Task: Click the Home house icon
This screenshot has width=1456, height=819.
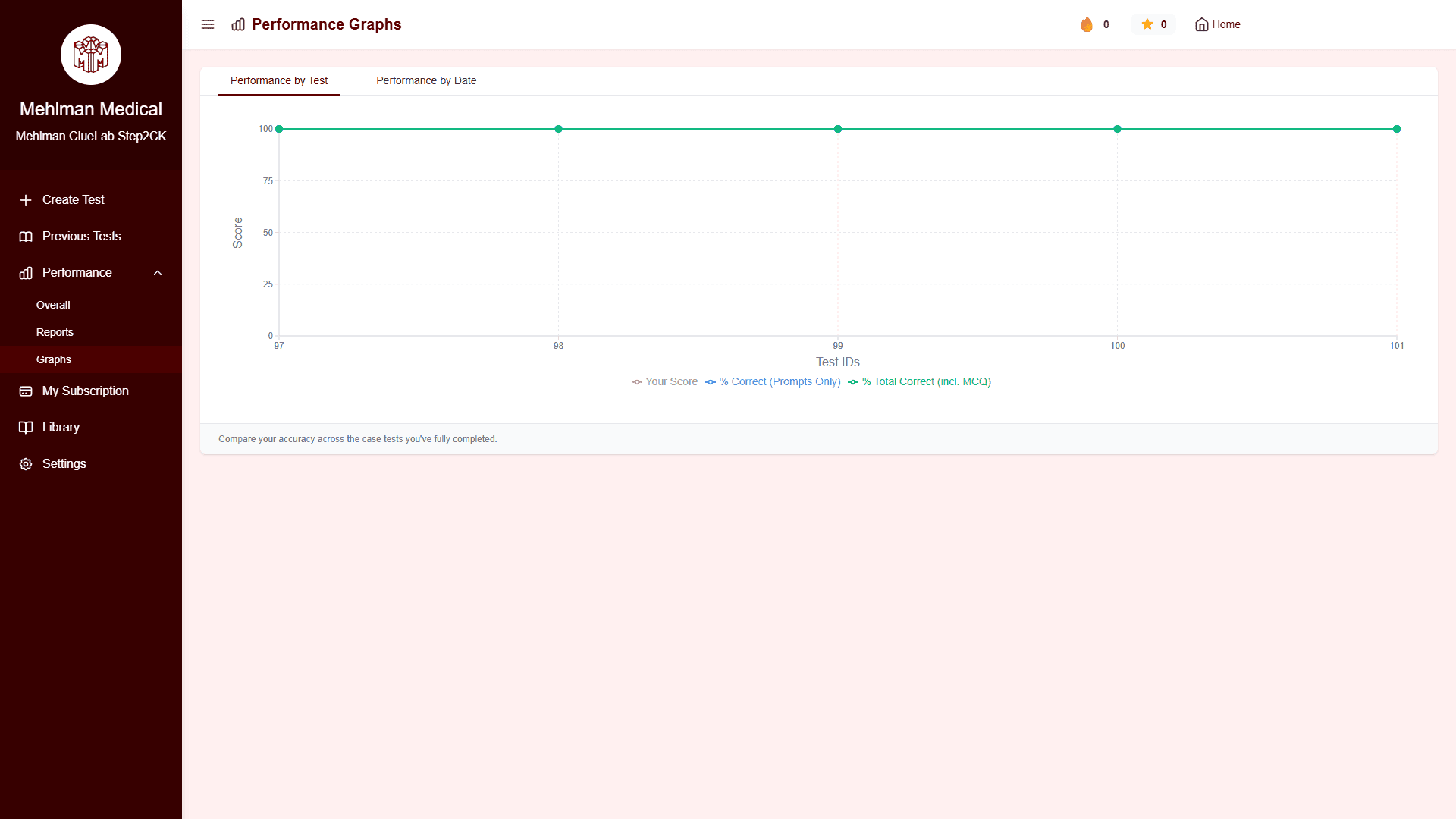Action: (x=1202, y=24)
